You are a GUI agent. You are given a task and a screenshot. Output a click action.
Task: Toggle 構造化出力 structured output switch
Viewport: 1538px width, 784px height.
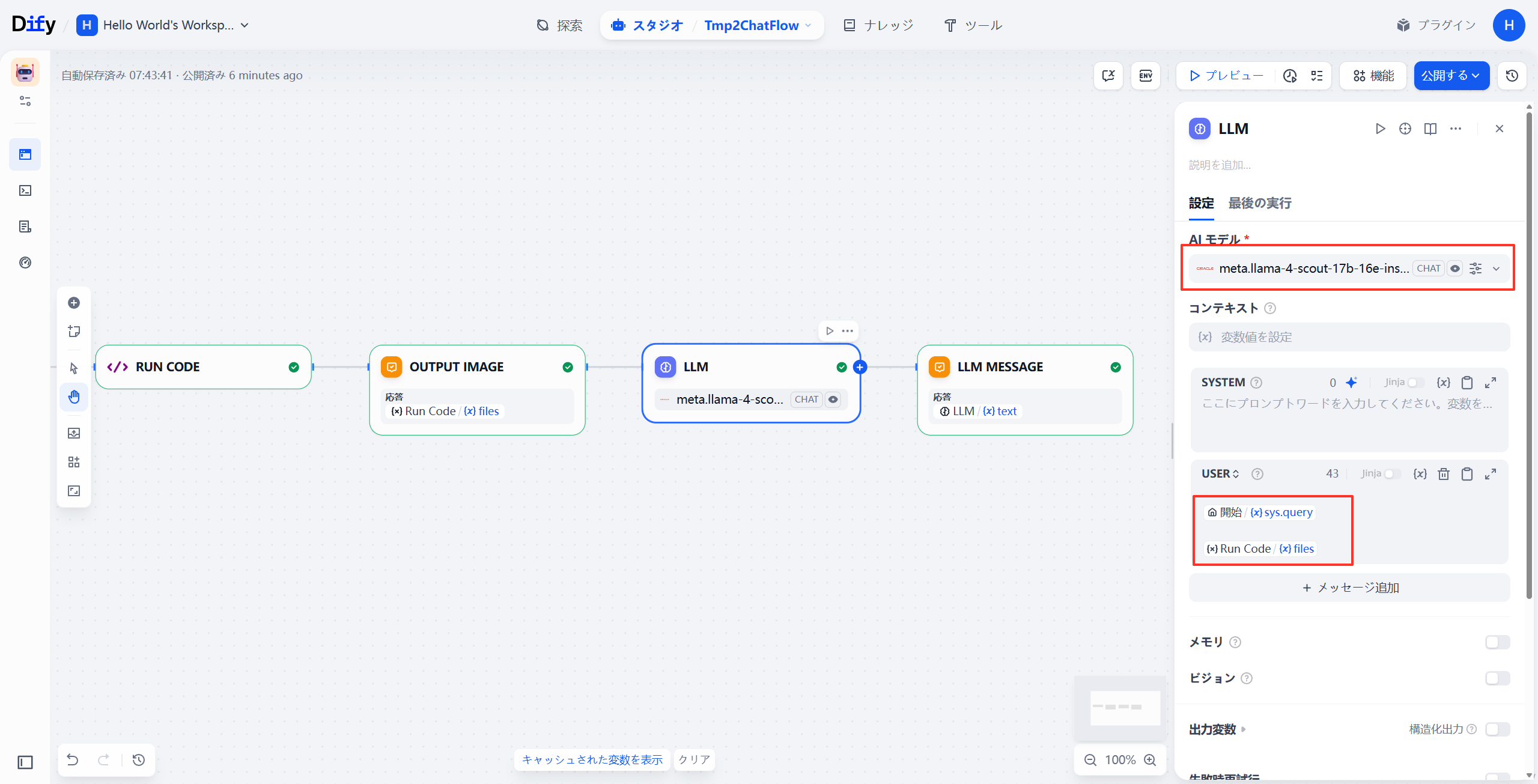tap(1497, 729)
